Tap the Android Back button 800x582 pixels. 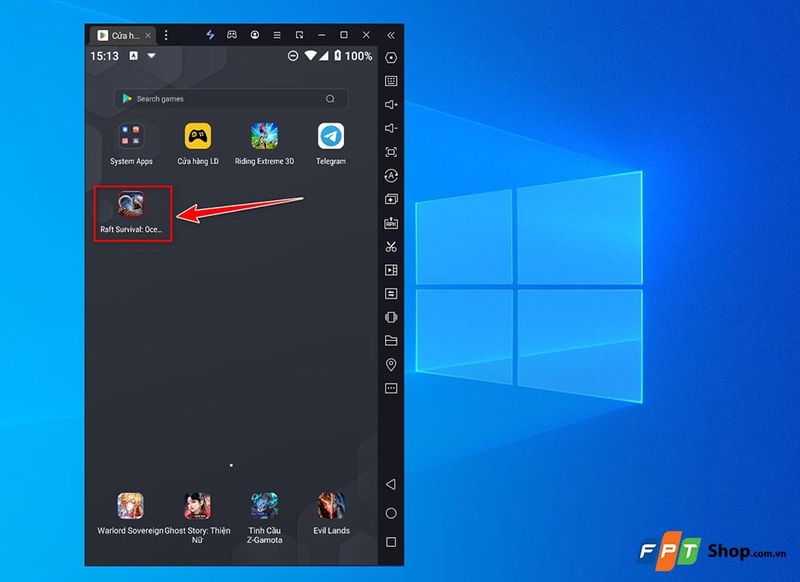tap(391, 484)
